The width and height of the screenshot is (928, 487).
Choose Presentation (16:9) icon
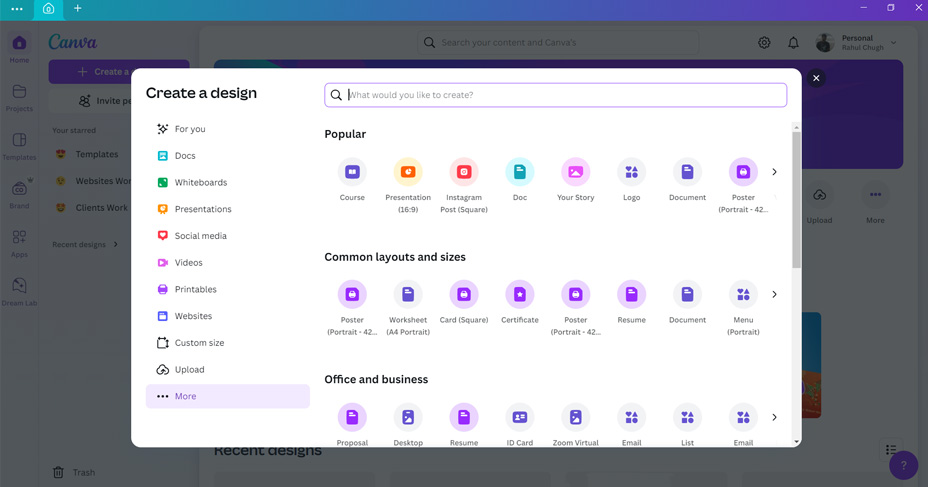408,172
